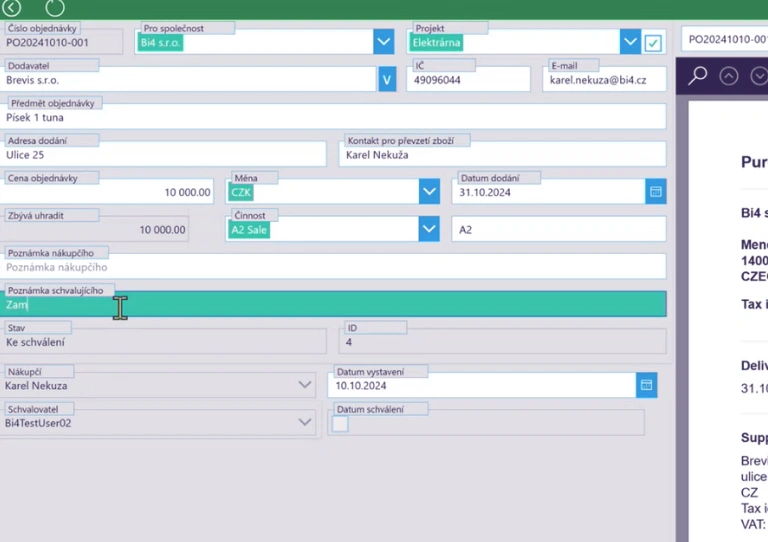
Task: Click the E-mail input field
Action: click(604, 80)
